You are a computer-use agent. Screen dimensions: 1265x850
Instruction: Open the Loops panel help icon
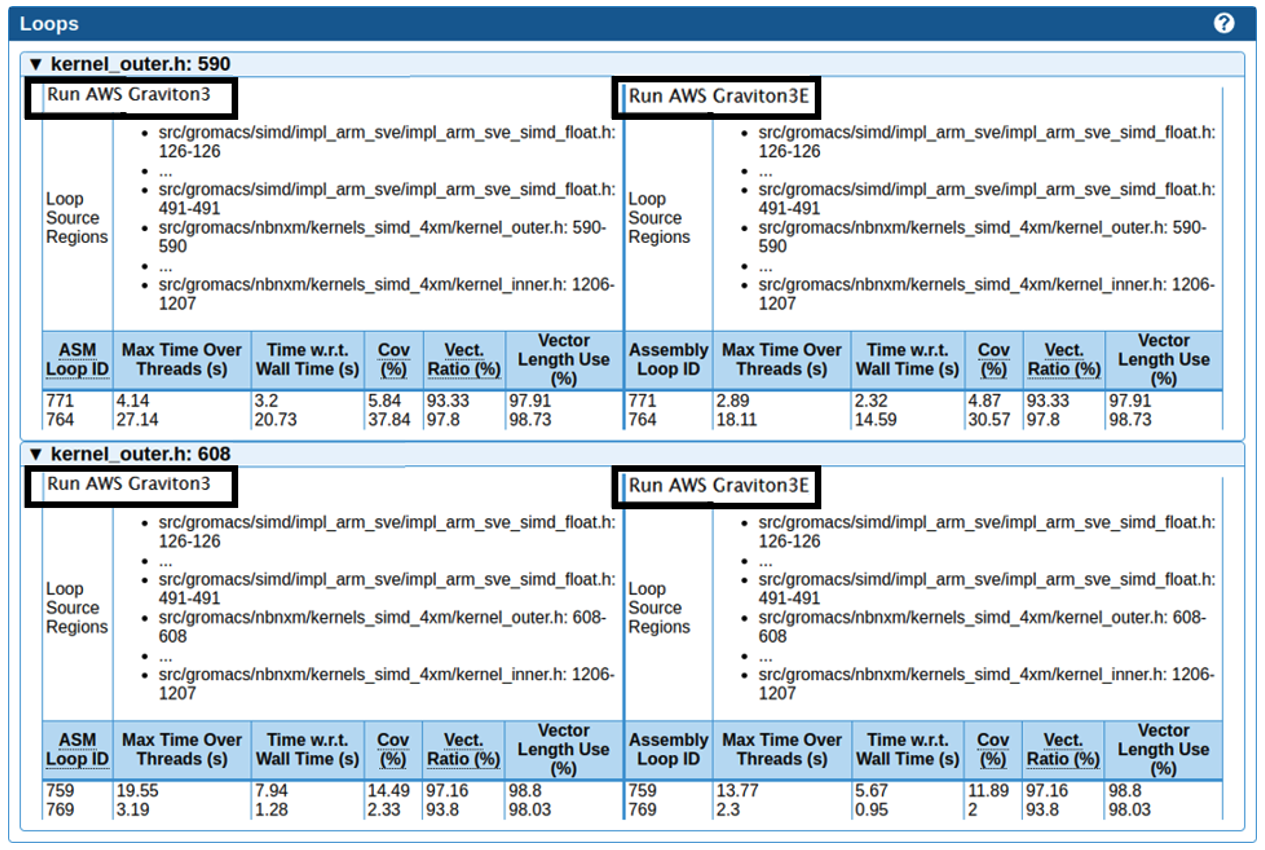pos(1222,22)
